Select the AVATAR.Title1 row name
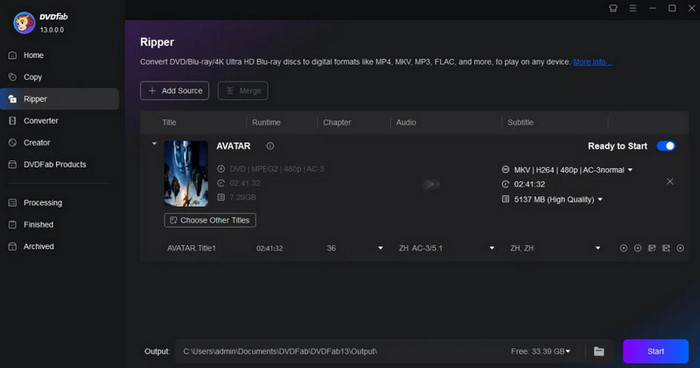Viewport: 700px width, 368px height. pyautogui.click(x=192, y=248)
